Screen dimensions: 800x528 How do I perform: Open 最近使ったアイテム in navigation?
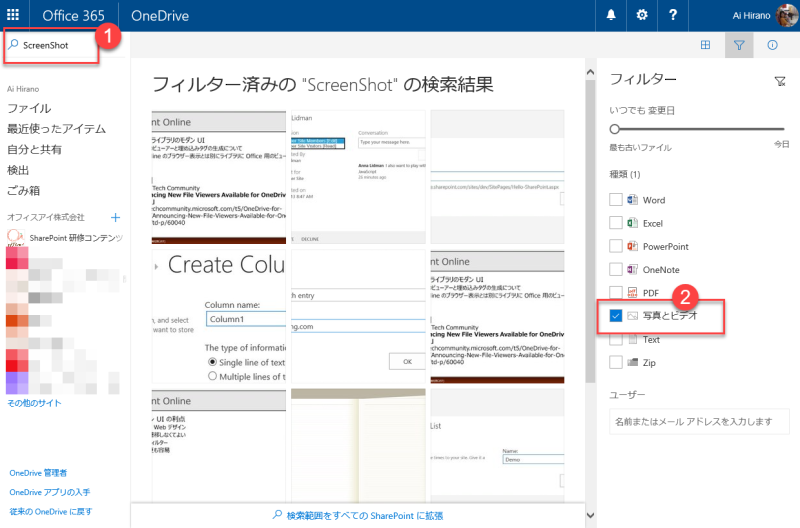tap(56, 129)
